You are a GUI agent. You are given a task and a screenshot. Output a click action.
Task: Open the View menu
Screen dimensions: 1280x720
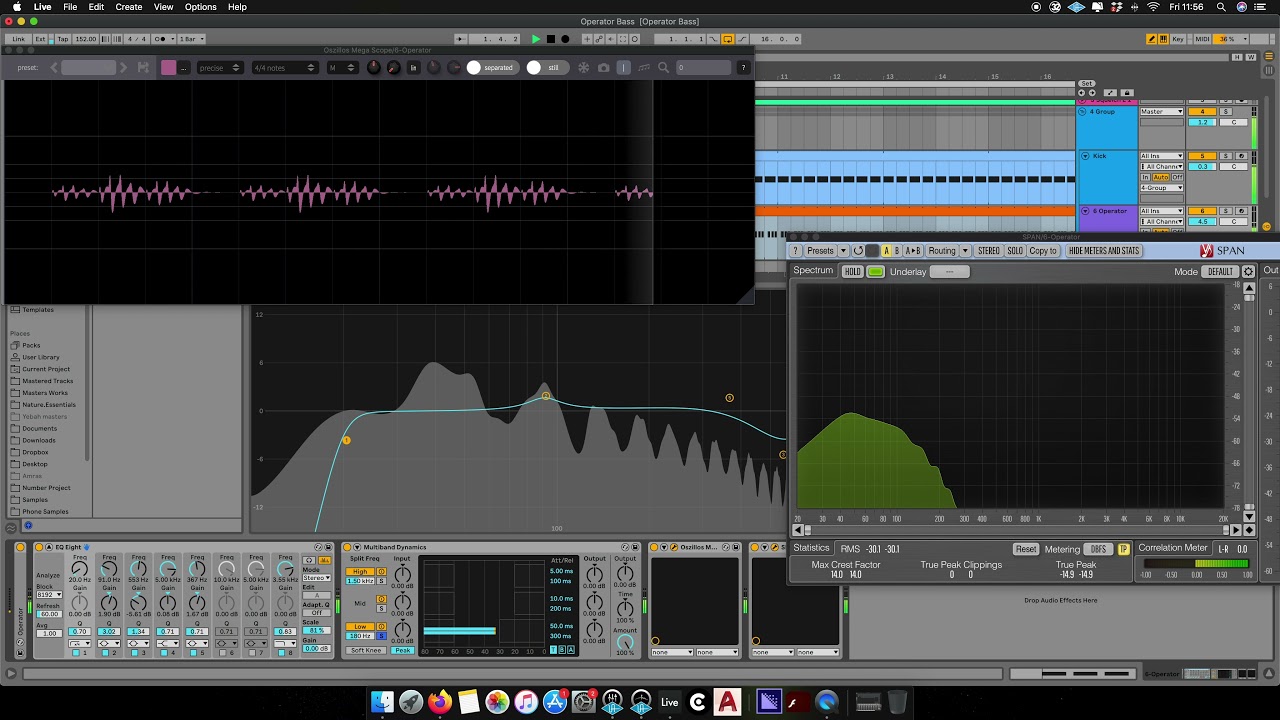pos(163,7)
